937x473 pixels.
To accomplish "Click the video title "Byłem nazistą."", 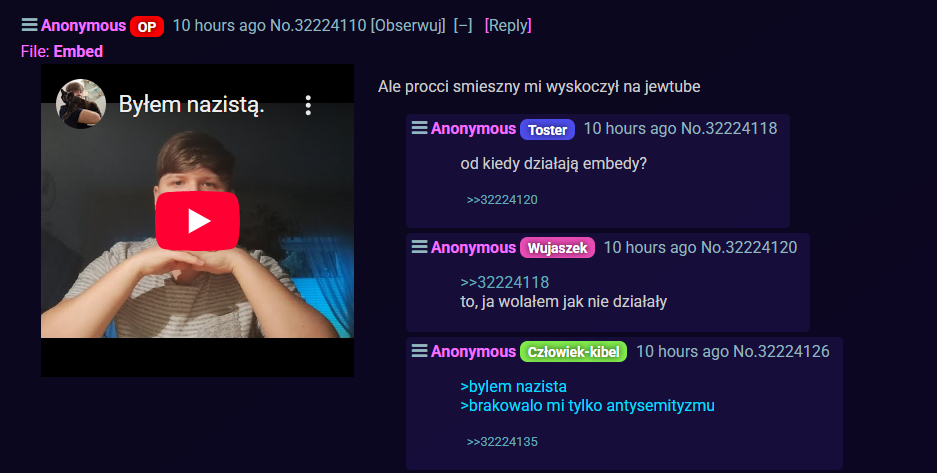I will tap(192, 105).
